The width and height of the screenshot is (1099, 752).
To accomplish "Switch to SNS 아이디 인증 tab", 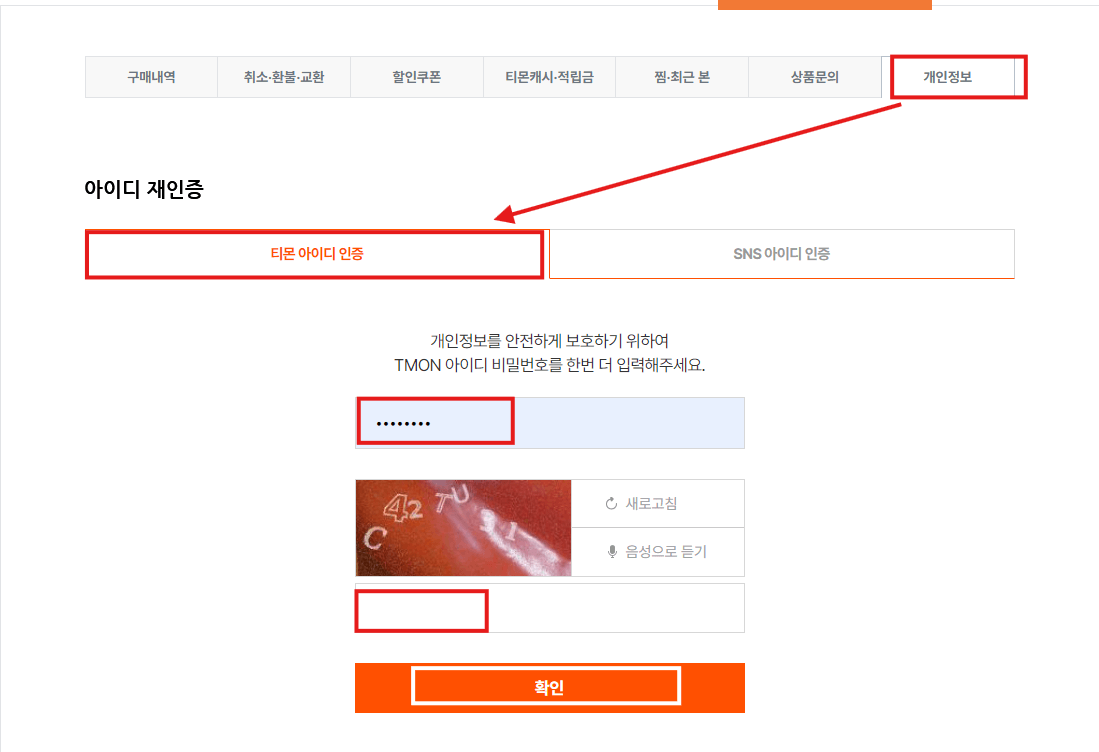I will tap(781, 254).
